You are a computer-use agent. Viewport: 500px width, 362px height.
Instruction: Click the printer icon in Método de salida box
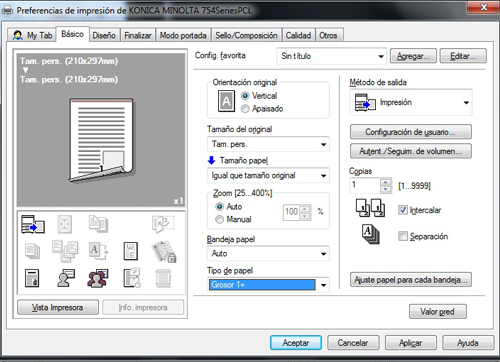pos(365,103)
